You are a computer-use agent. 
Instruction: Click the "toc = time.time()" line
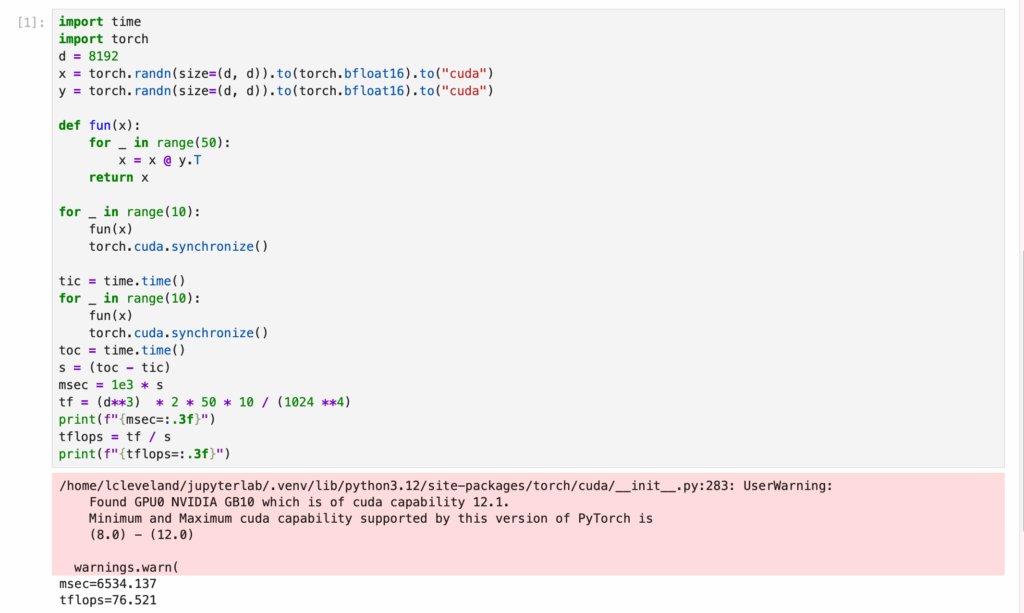(x=122, y=350)
